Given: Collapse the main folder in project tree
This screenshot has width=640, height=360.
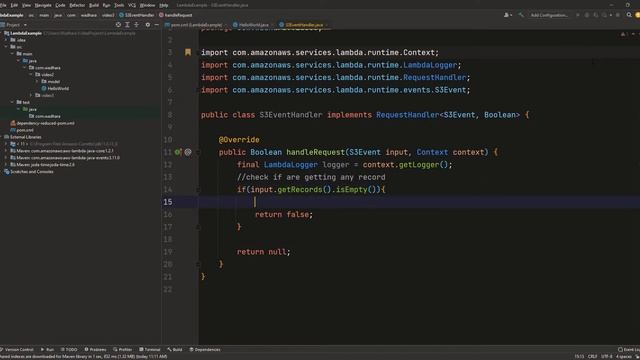Looking at the screenshot, I should pos(12,54).
